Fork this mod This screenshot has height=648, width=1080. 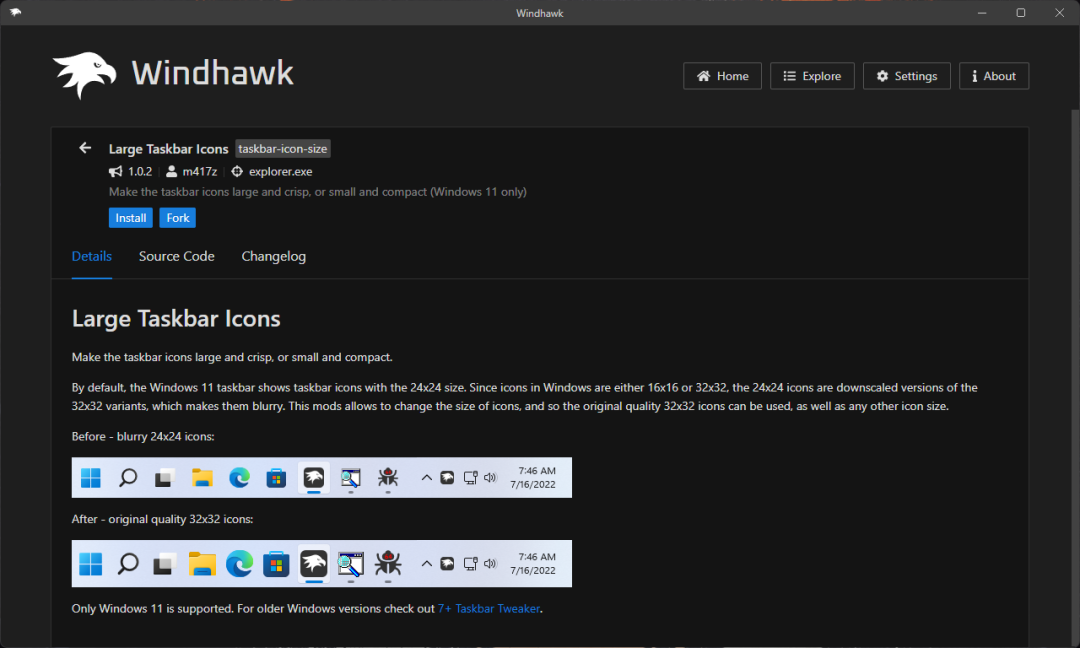[178, 218]
